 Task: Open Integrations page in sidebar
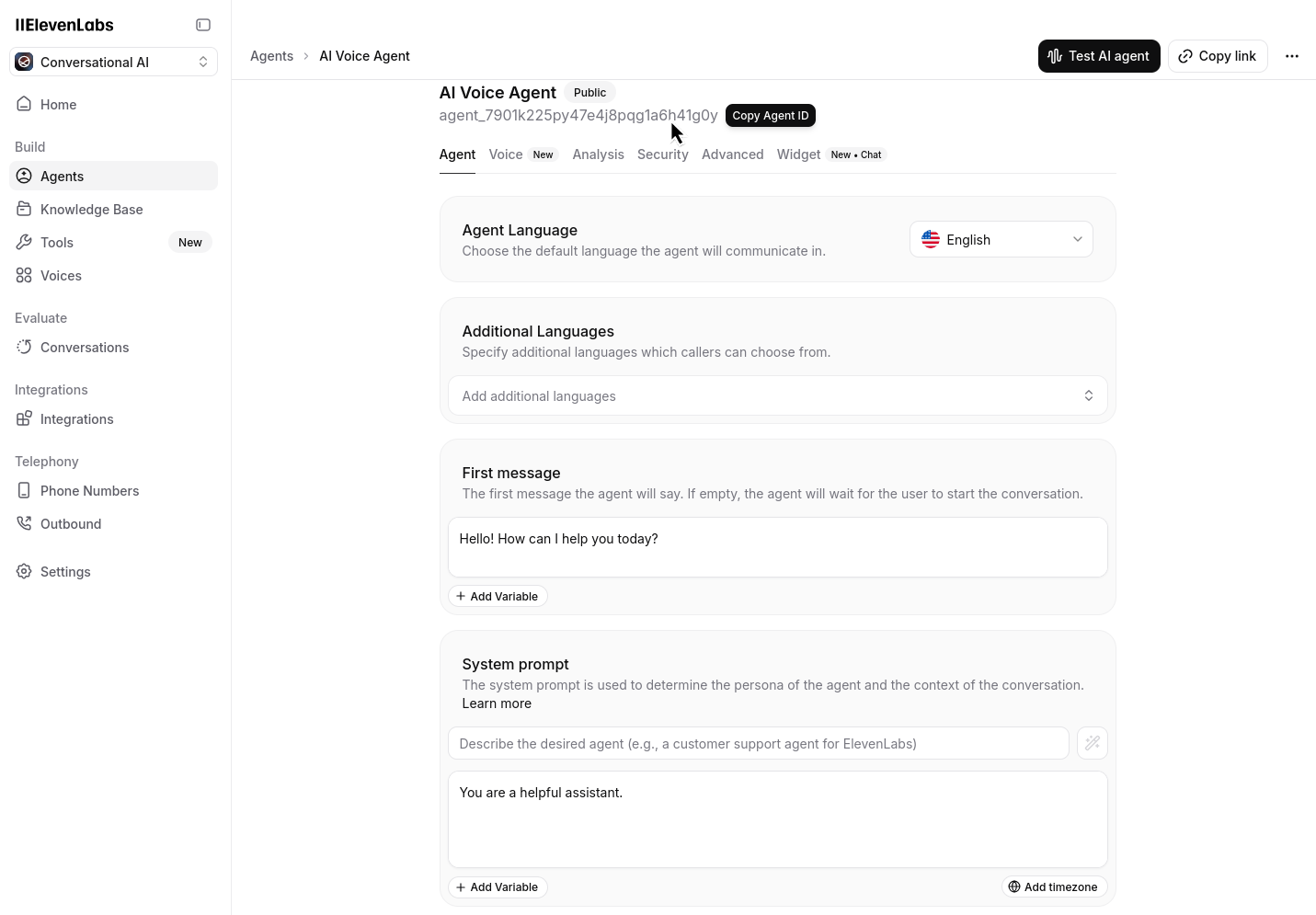click(114, 418)
